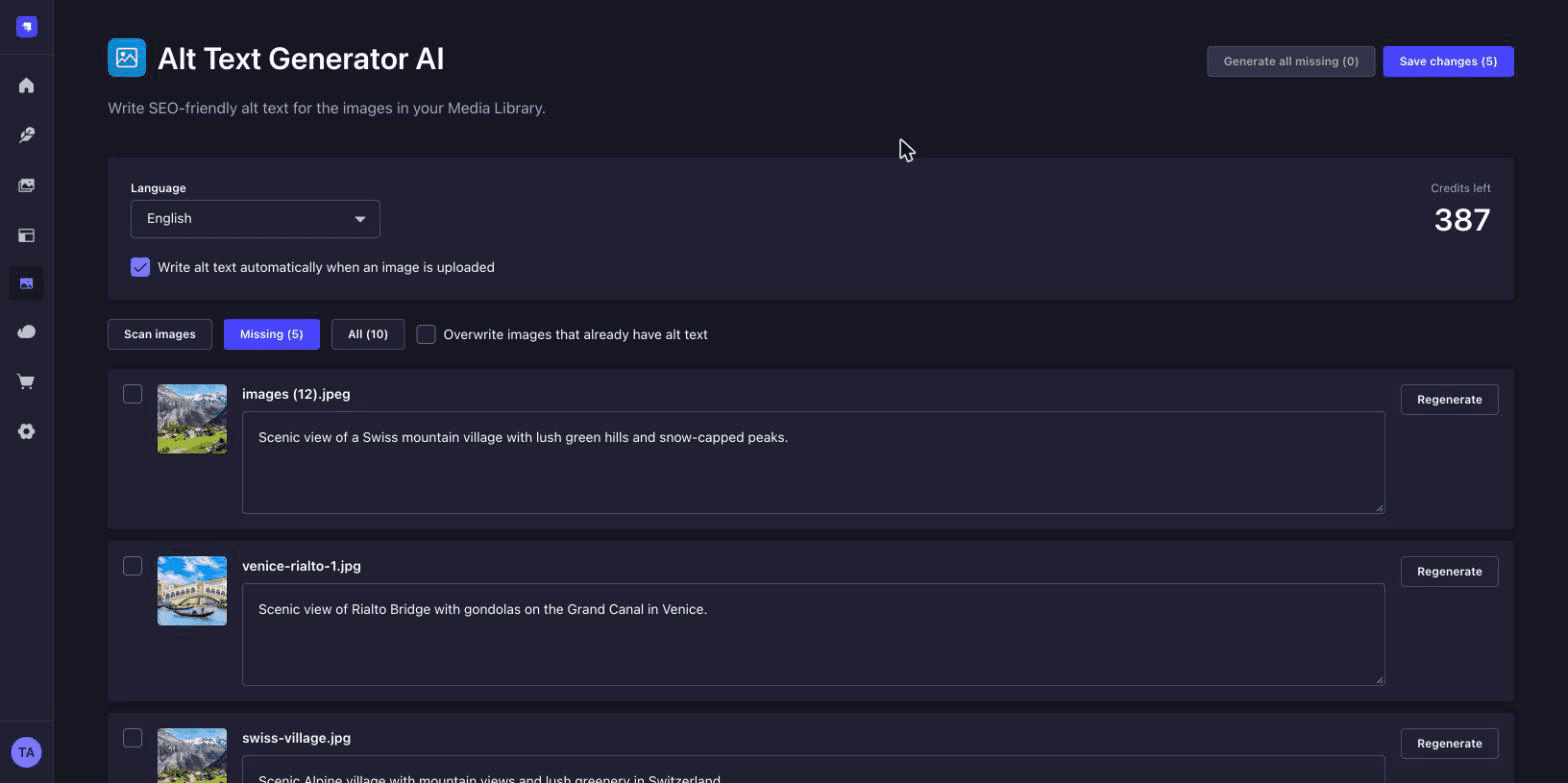Select the highlighted image icon in sidebar
Image resolution: width=1568 pixels, height=783 pixels.
(x=27, y=284)
